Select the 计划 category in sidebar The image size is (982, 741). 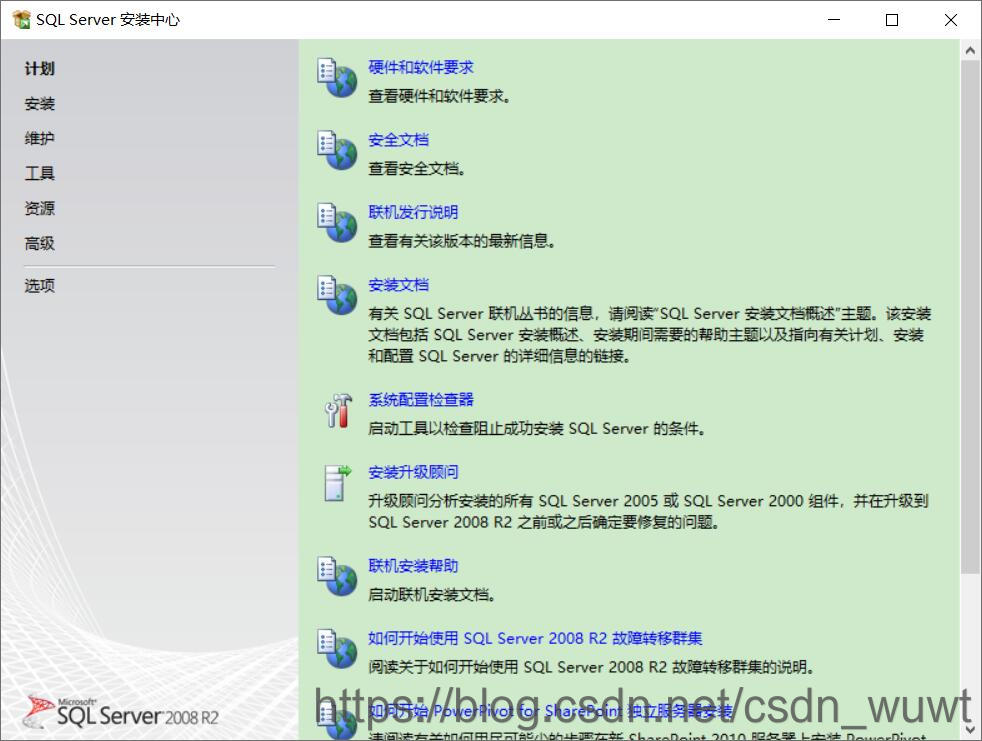coord(39,68)
